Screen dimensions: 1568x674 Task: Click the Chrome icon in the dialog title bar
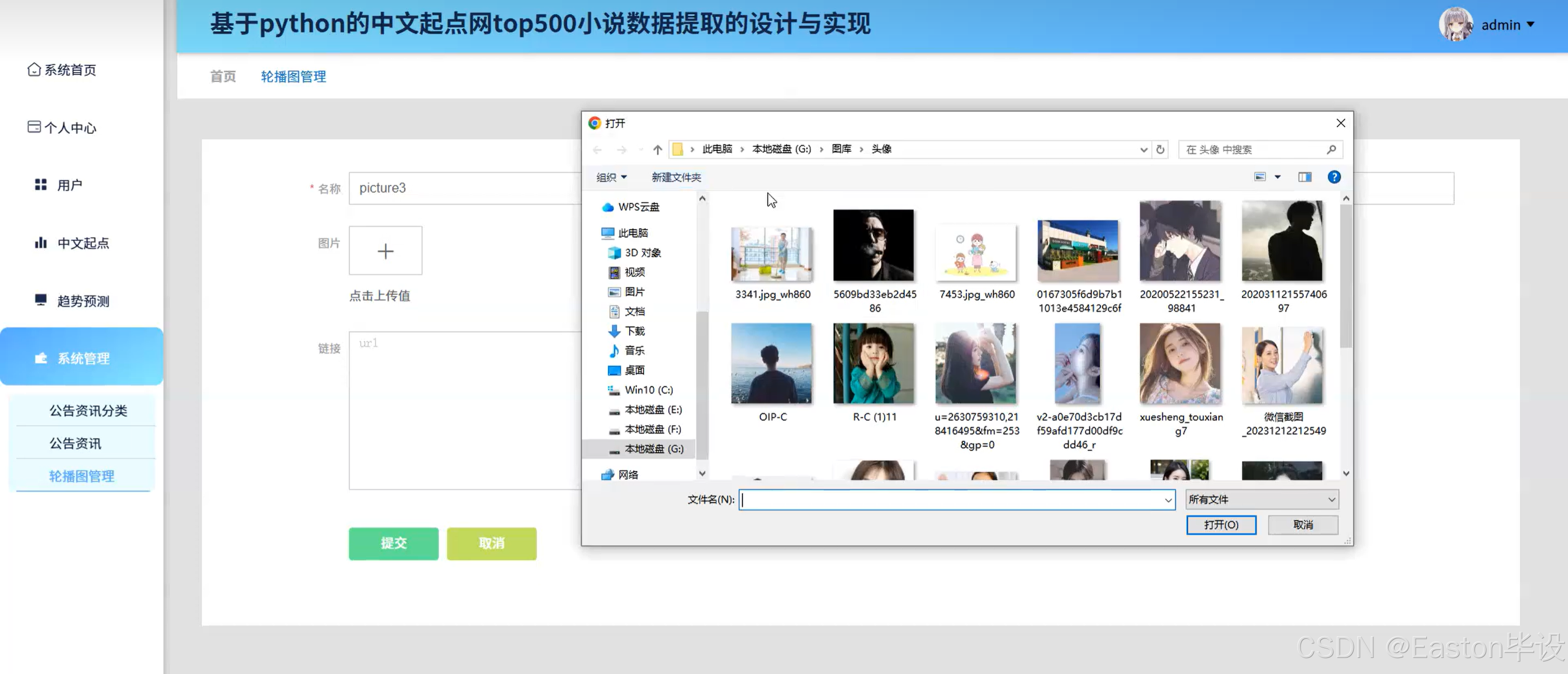pos(595,123)
